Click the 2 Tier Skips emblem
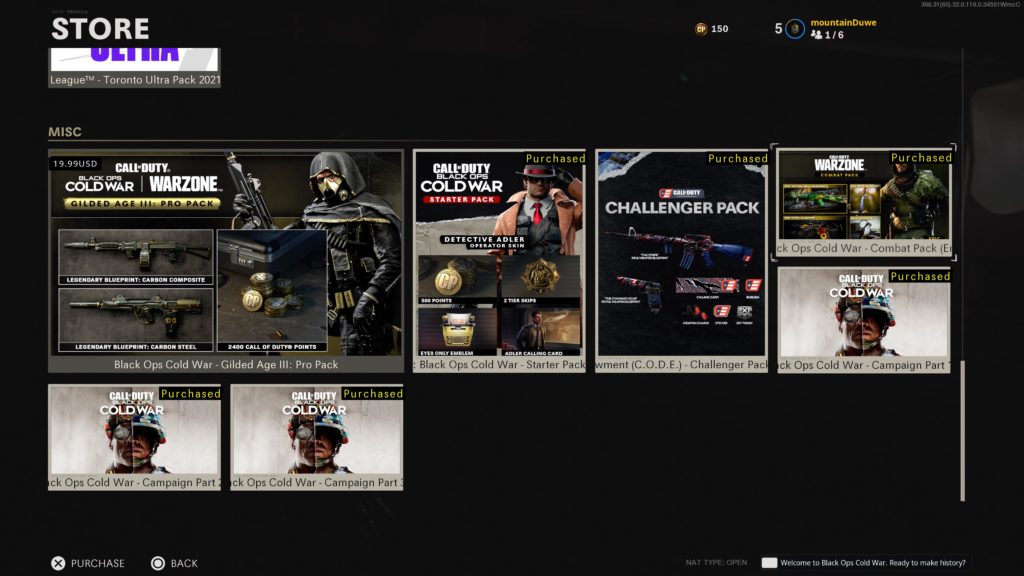The width and height of the screenshot is (1024, 576). [x=541, y=276]
